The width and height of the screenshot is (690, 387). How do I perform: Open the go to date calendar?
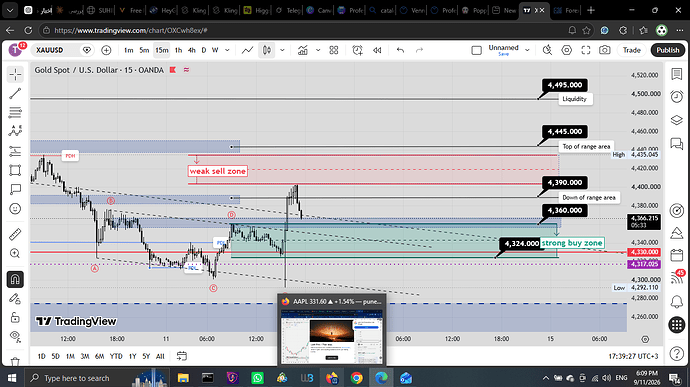[181, 356]
